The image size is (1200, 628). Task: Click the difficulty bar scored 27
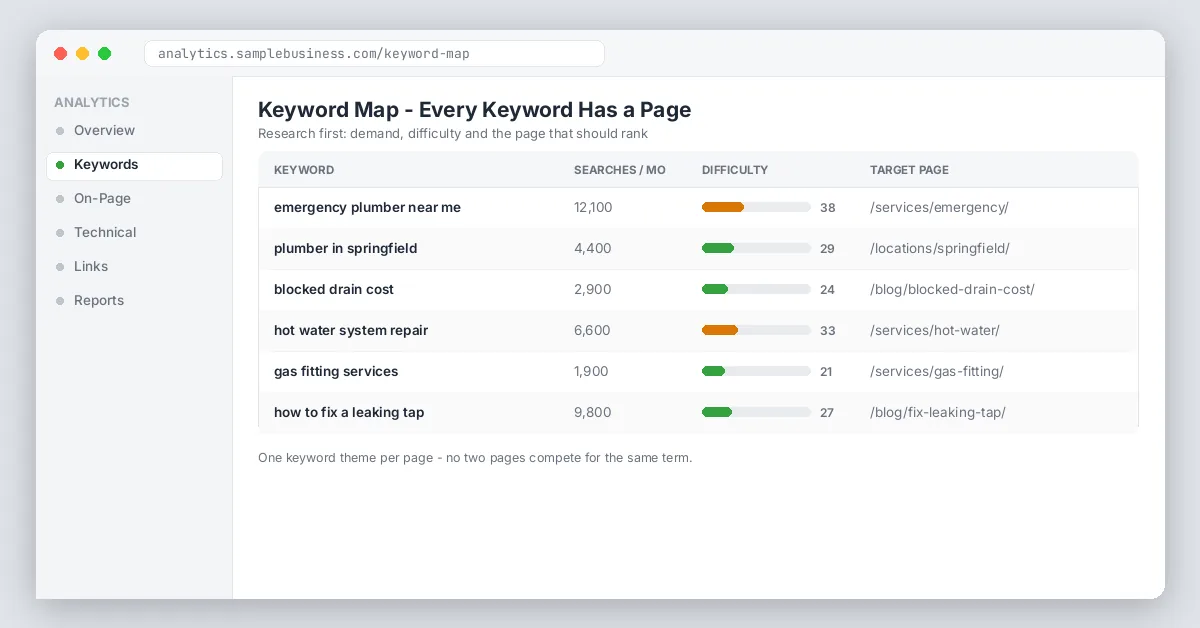[756, 412]
